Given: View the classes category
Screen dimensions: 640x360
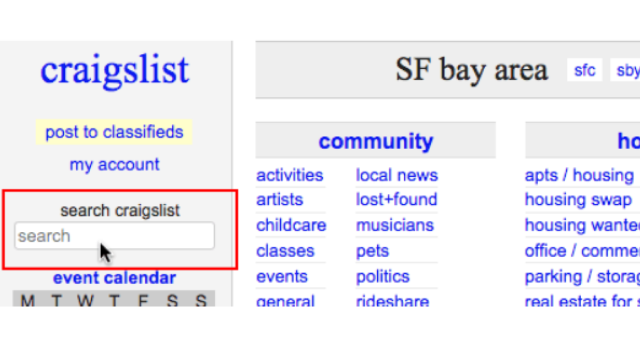Looking at the screenshot, I should click(285, 251).
